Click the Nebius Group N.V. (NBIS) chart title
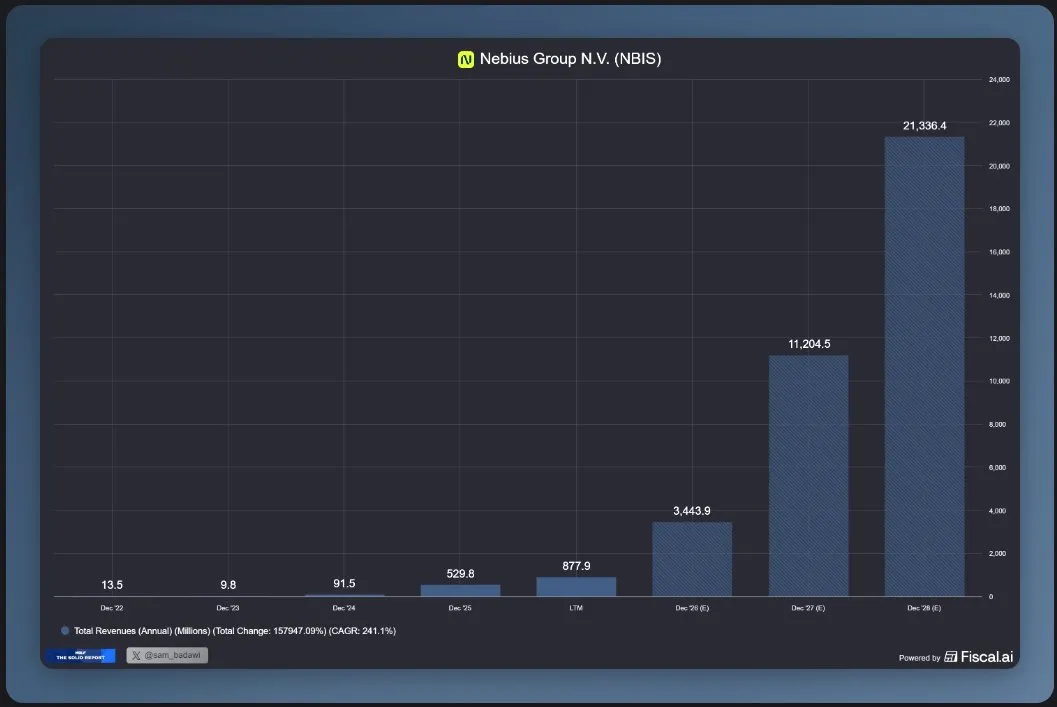1057x707 pixels. click(570, 59)
